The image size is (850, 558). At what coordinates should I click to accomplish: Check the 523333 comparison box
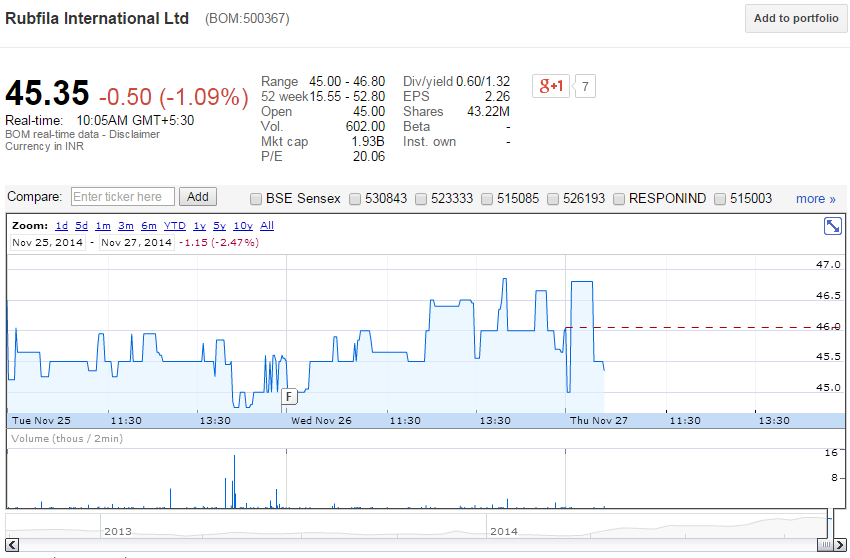pos(421,199)
